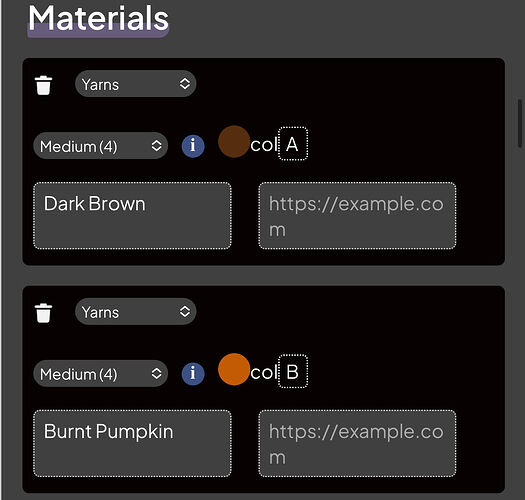Expand Medium (4) weight dropdown for col A
Viewport: 525px width, 500px height.
click(x=100, y=146)
